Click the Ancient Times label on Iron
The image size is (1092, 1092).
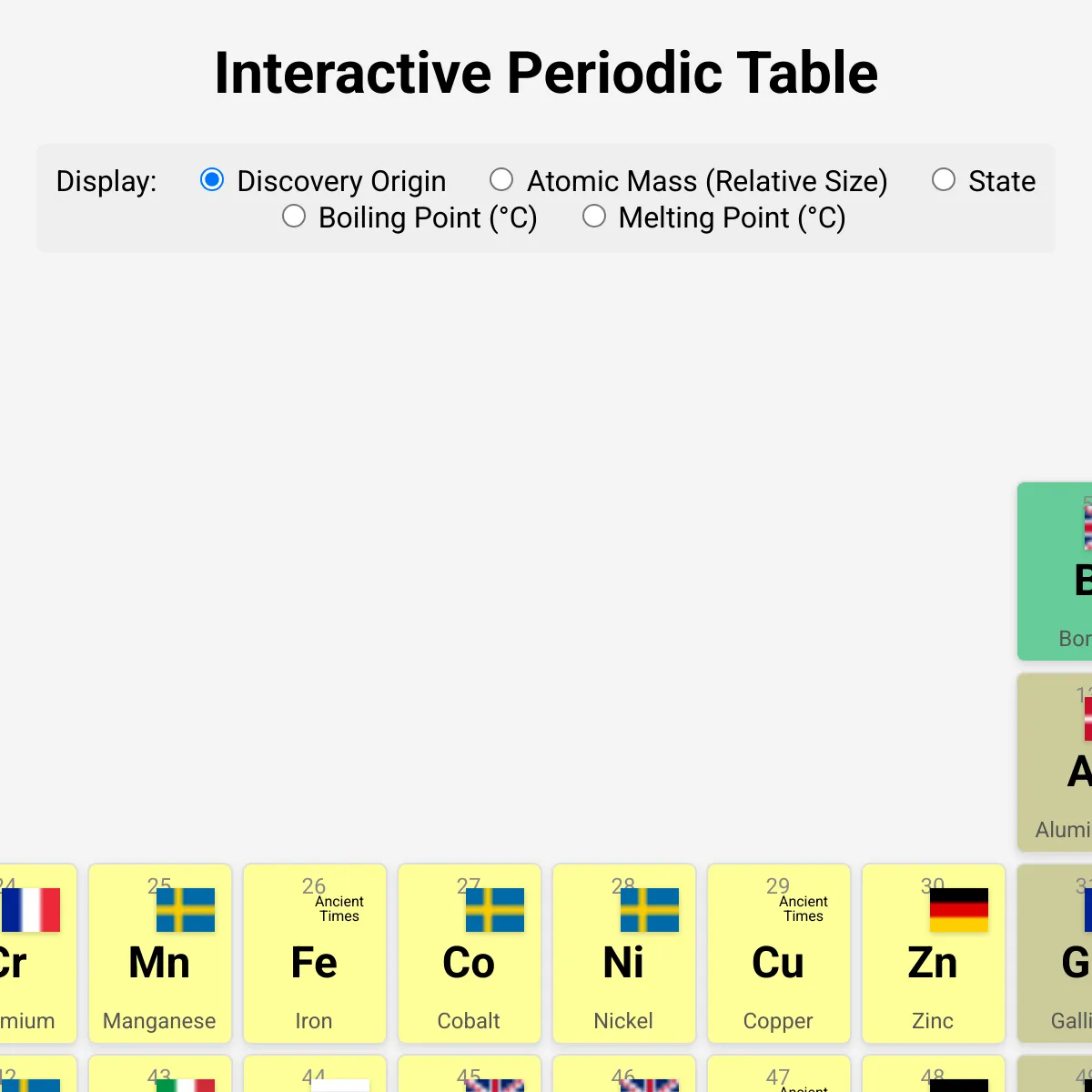[339, 908]
